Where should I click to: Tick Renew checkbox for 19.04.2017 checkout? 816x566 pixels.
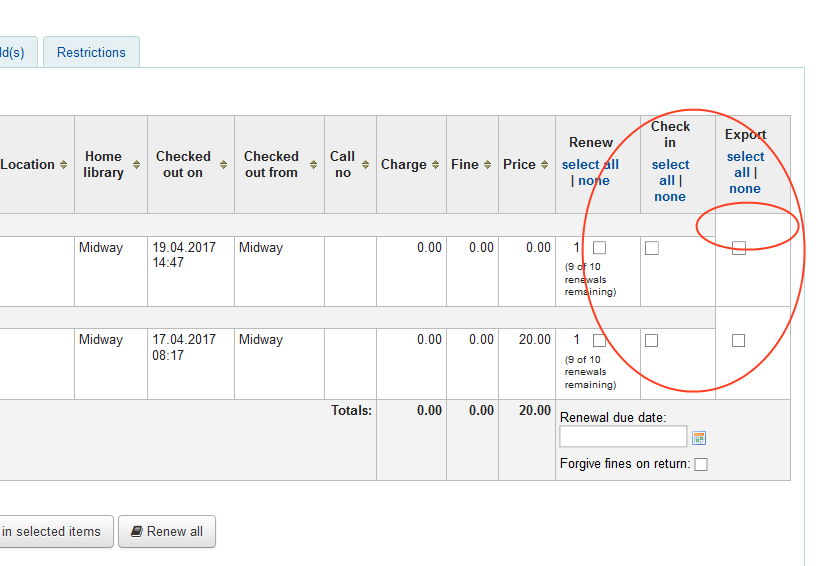coord(599,248)
